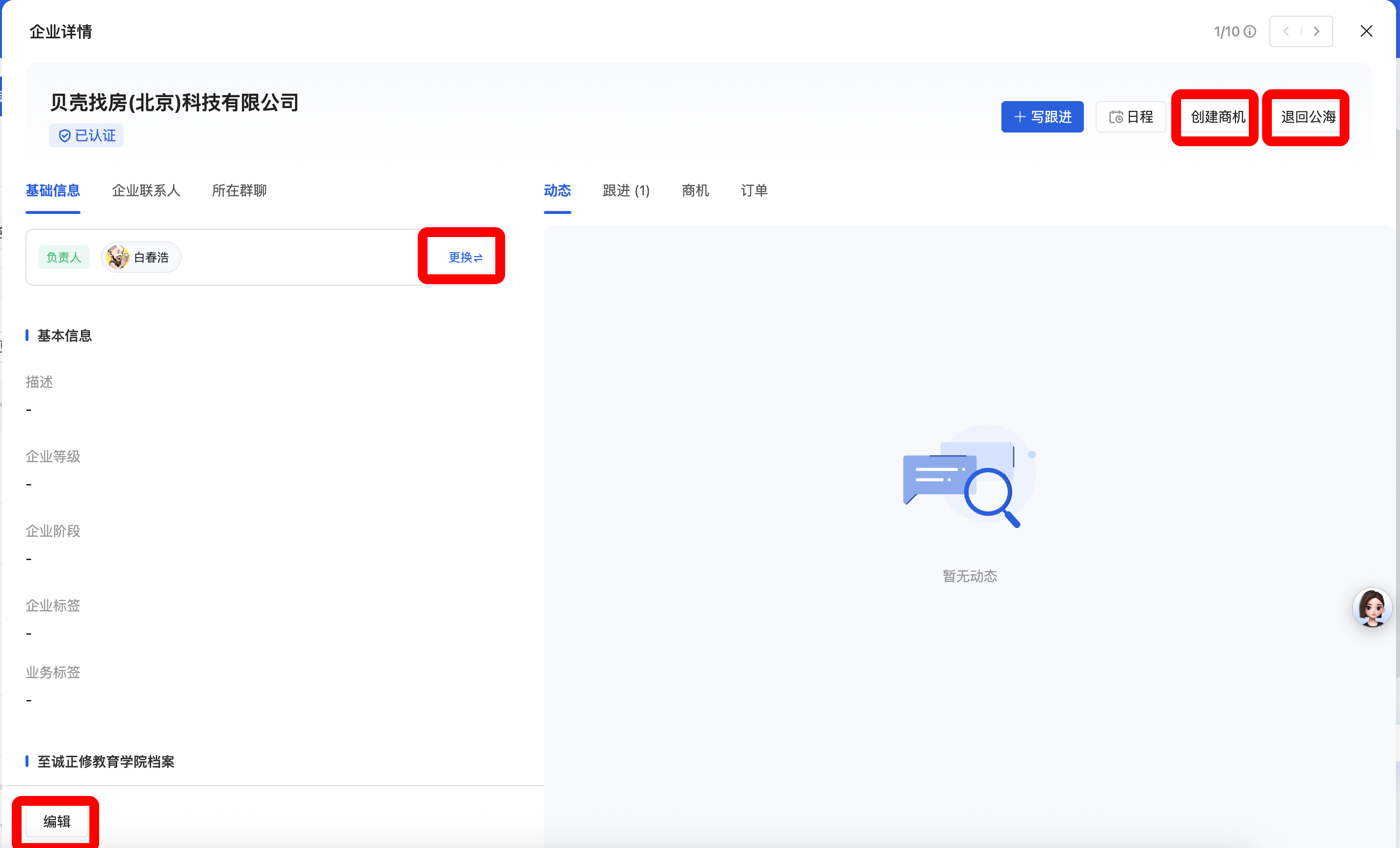The height and width of the screenshot is (848, 1400).
Task: Click the info icon beside 1/10
Action: [1249, 32]
